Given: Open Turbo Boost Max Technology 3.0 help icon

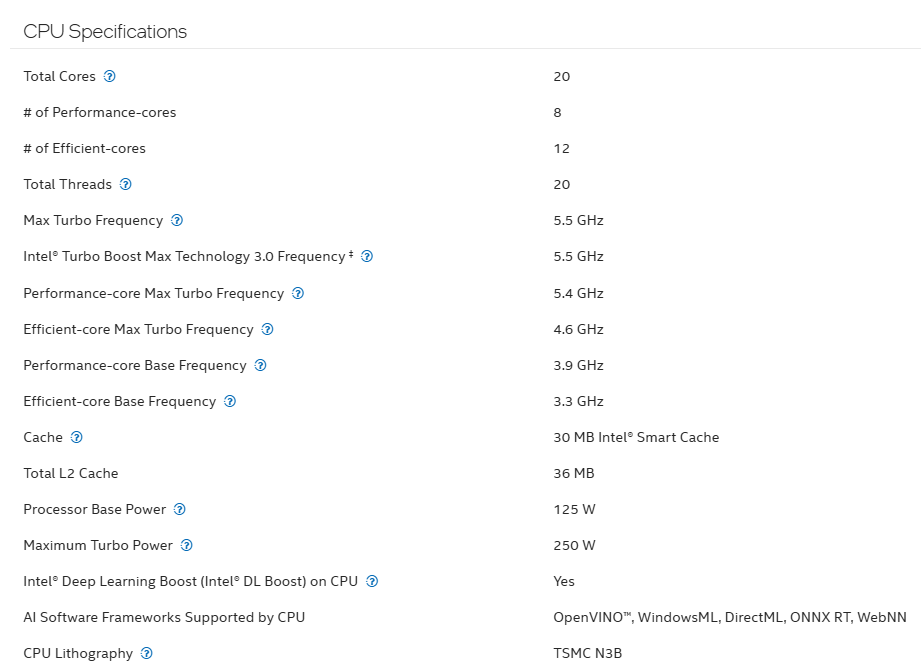Looking at the screenshot, I should point(367,256).
